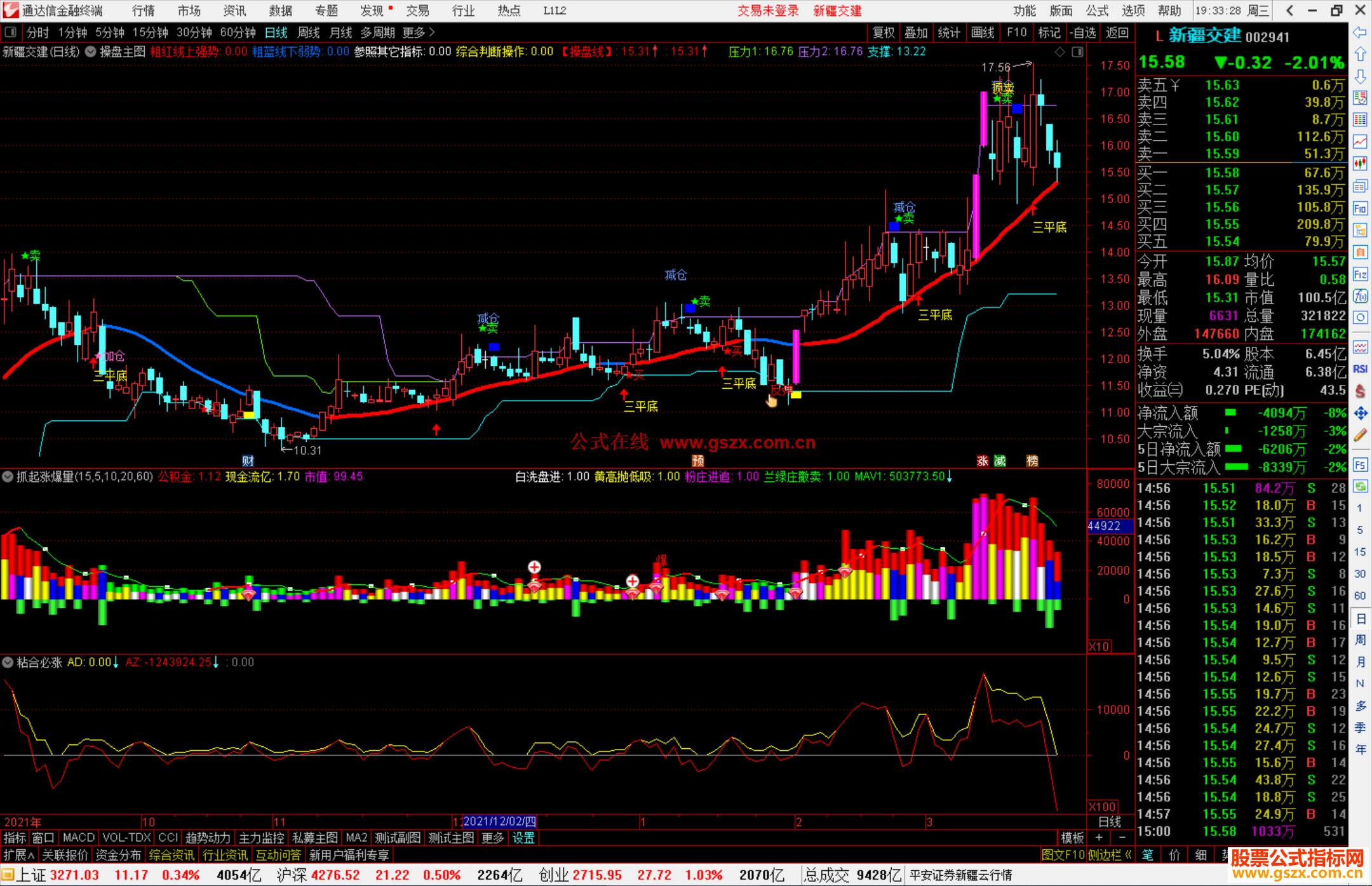Viewport: 1372px width, 886px height.
Task: Click the four-way move arrows icon
Action: [x=1360, y=413]
